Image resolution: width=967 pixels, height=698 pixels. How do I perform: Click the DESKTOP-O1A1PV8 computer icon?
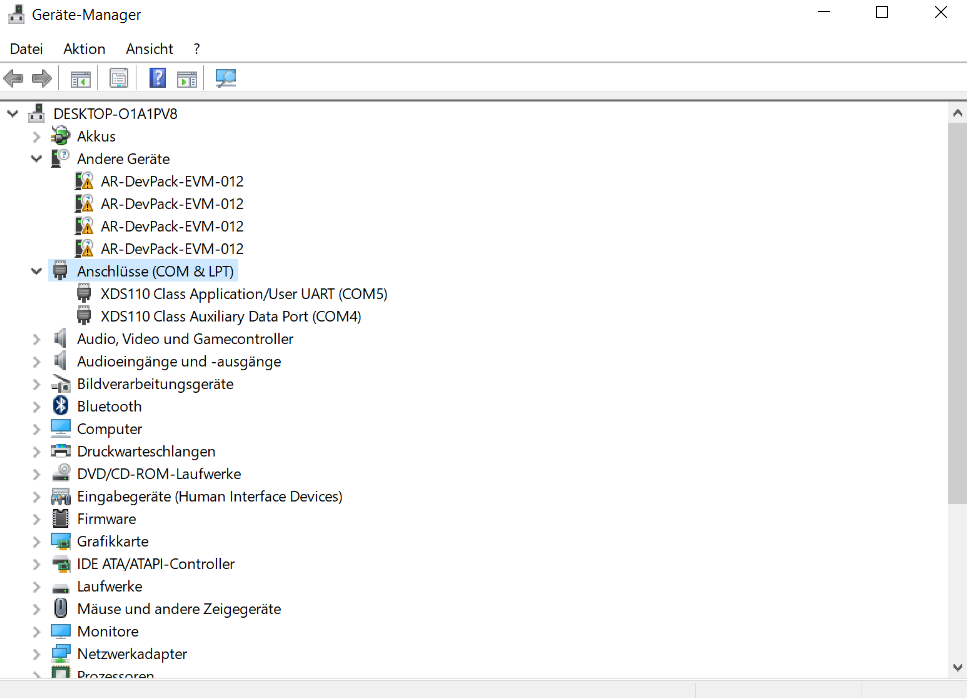[x=36, y=113]
